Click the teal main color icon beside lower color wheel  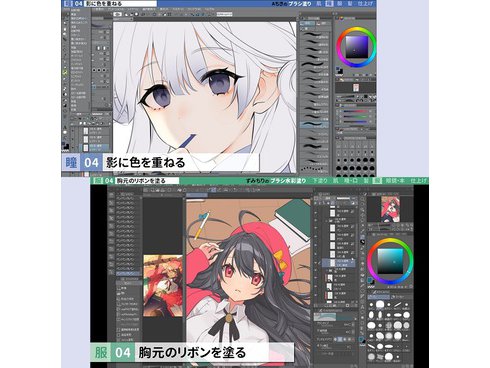[370, 280]
